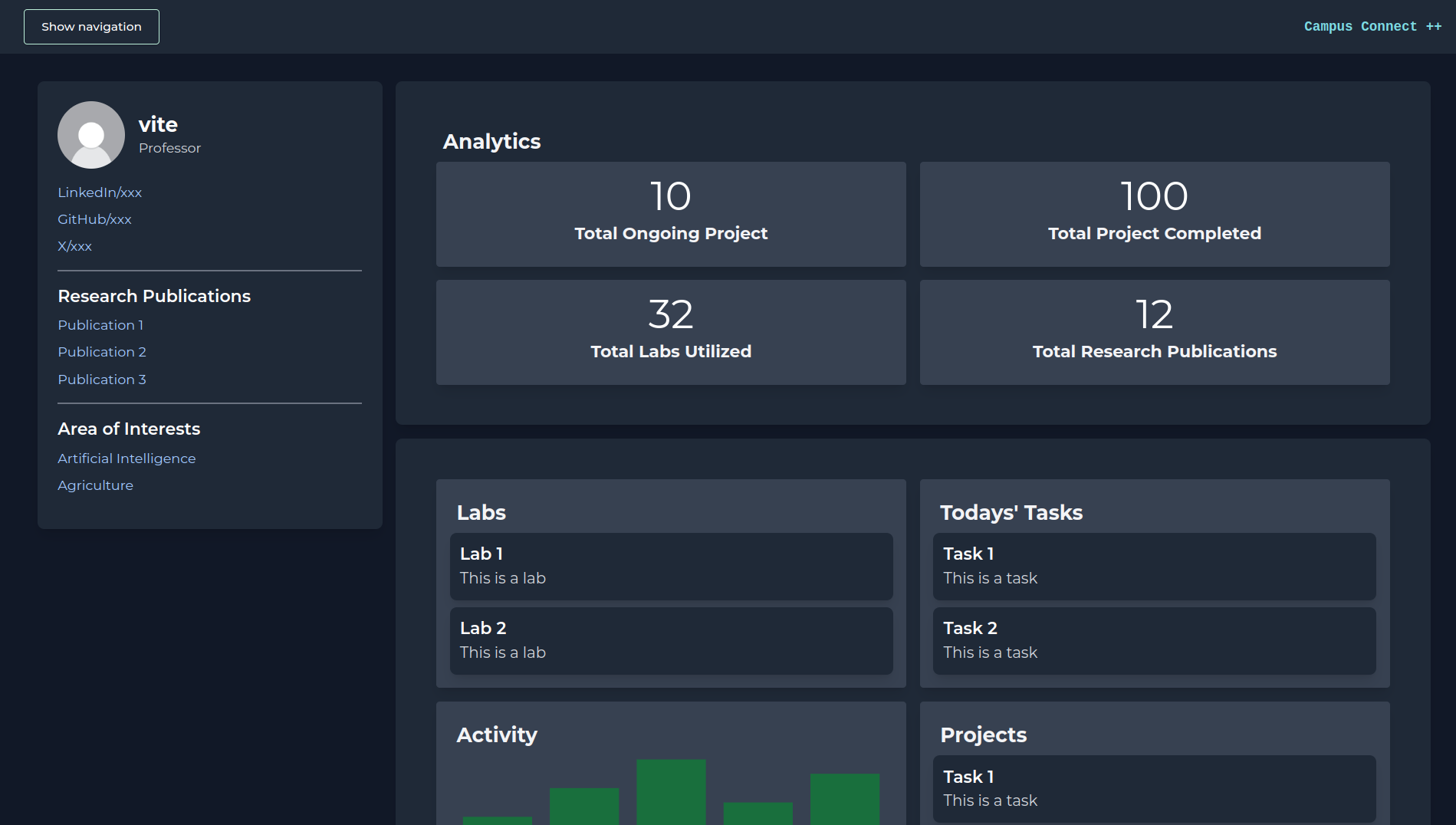This screenshot has width=1456, height=825.
Task: Open the LinkedIn/xxx profile link
Action: [100, 192]
